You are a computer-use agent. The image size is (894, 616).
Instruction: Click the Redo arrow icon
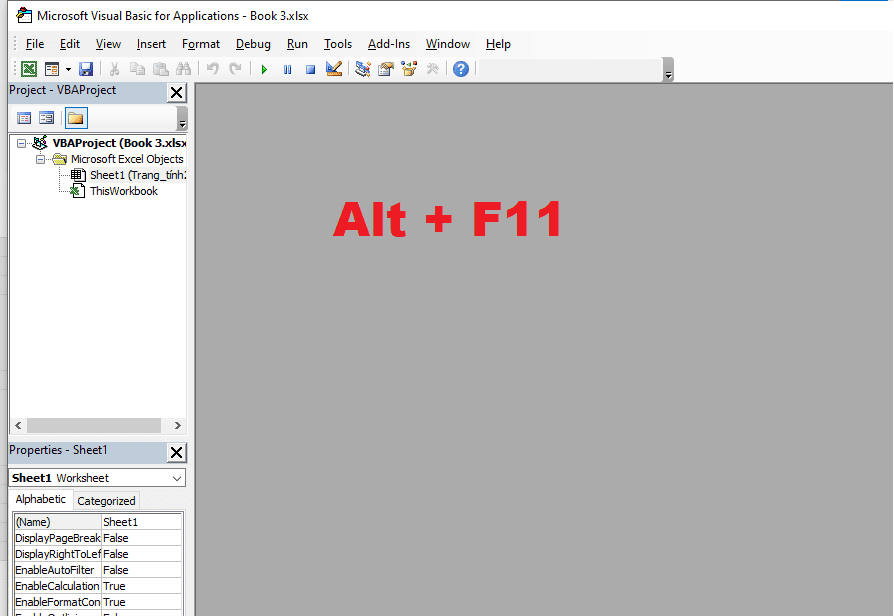235,69
